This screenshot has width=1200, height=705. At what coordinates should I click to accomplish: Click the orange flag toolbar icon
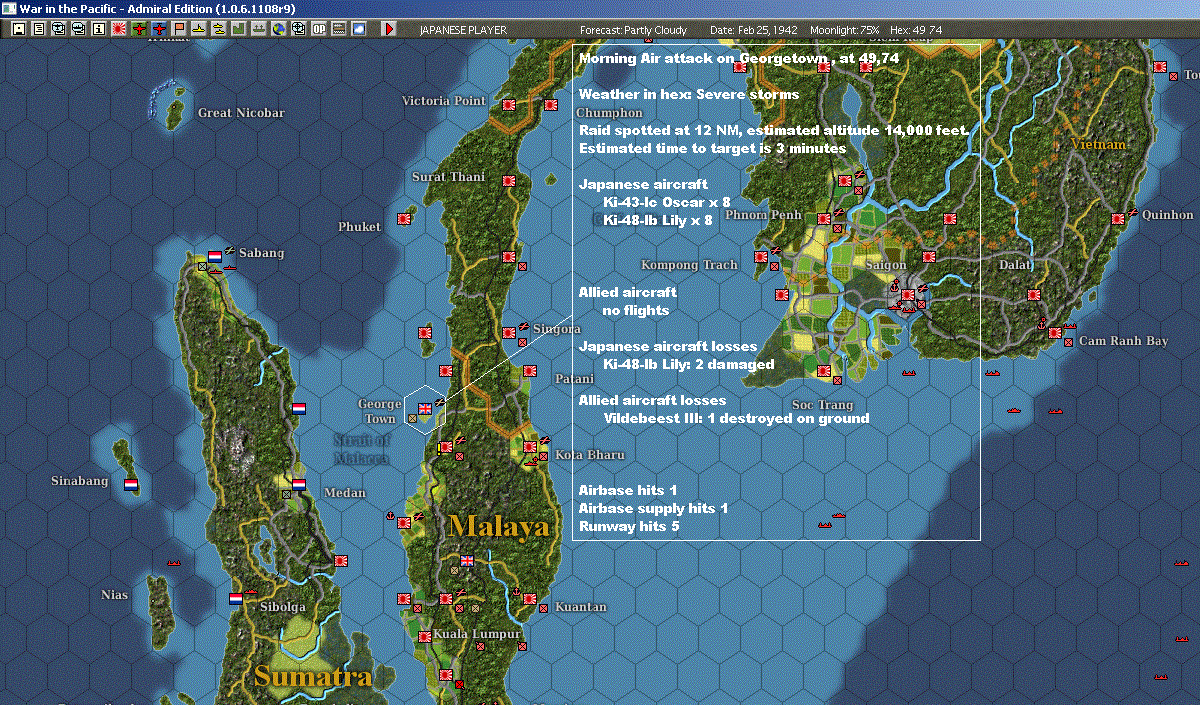[178, 29]
